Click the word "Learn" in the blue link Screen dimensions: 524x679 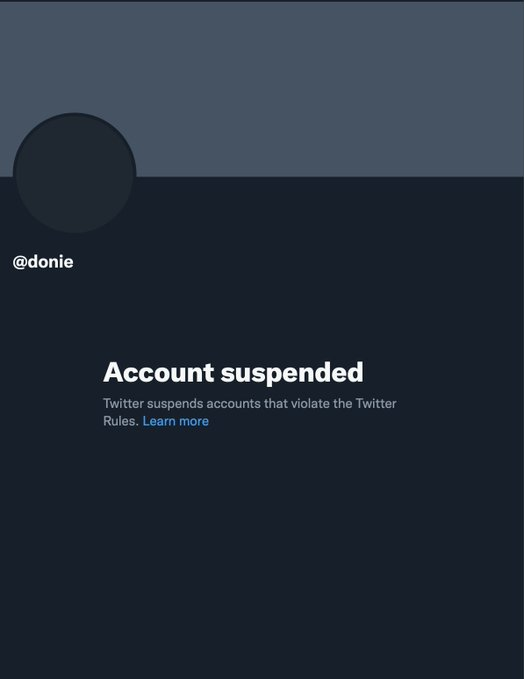159,421
